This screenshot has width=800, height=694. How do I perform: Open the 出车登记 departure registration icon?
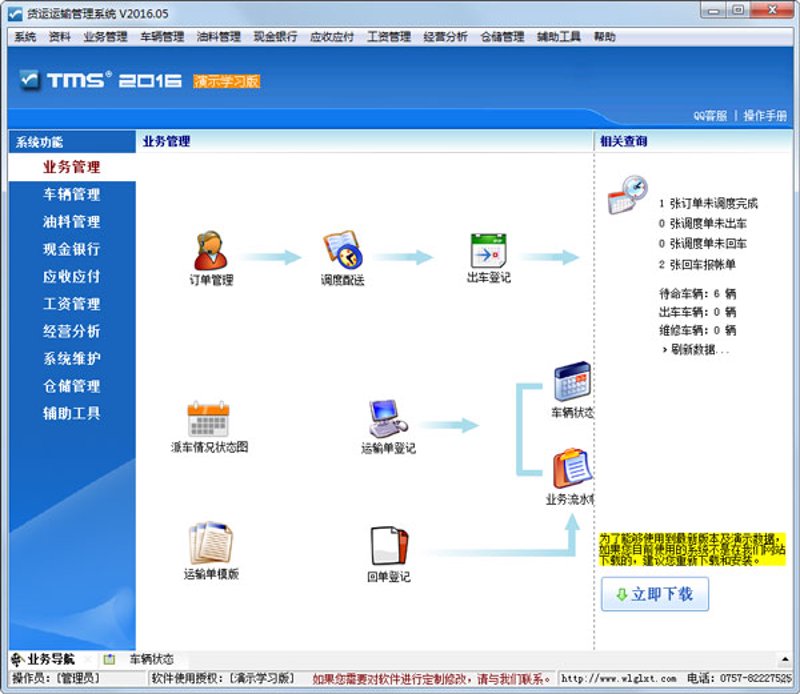488,251
